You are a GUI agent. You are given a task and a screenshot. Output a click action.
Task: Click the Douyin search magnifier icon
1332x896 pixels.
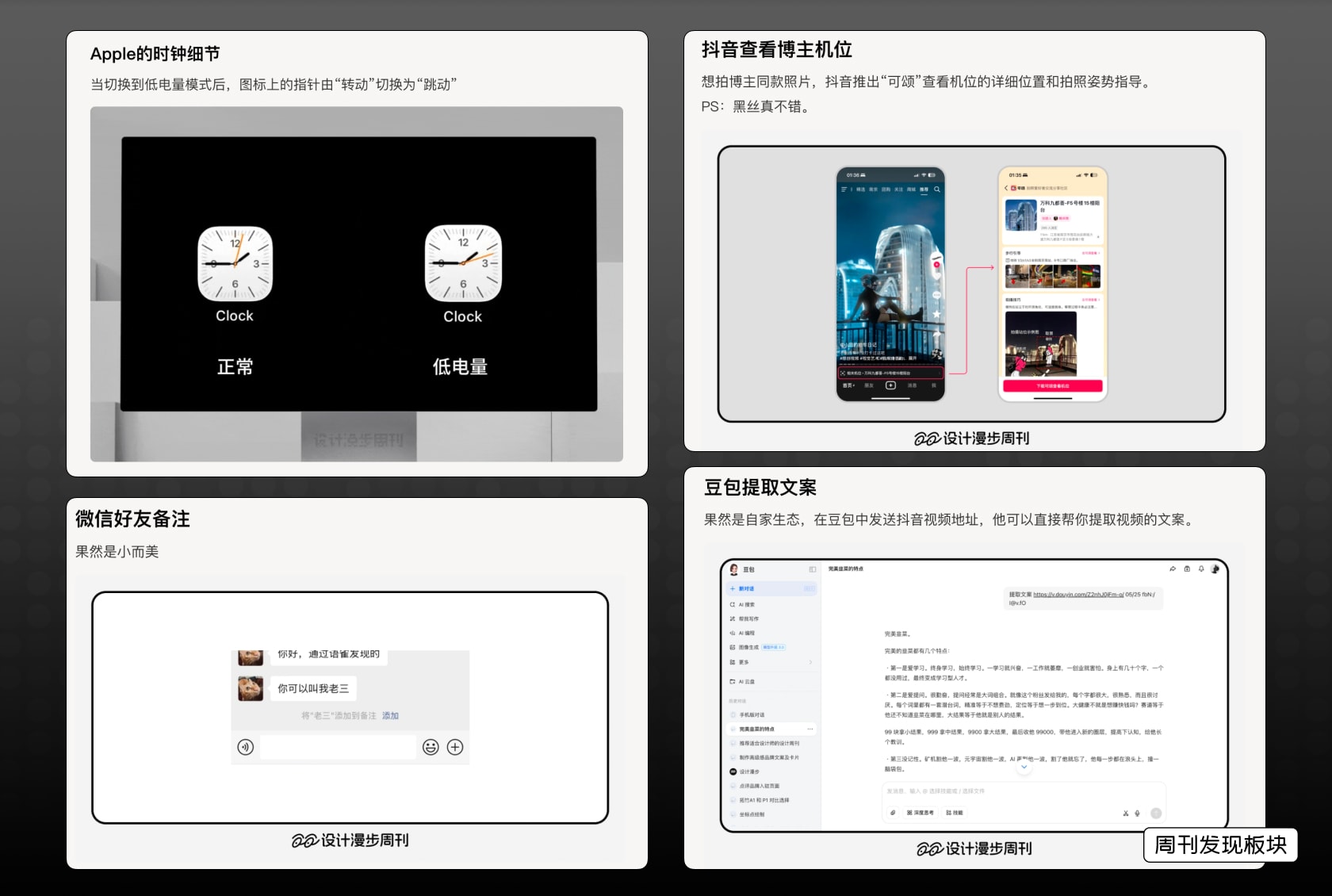click(937, 190)
